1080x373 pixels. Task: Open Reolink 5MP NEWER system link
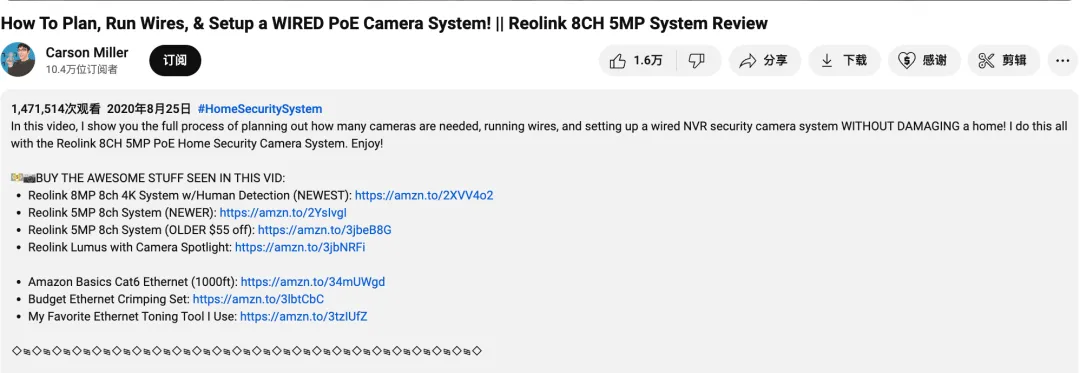click(283, 213)
